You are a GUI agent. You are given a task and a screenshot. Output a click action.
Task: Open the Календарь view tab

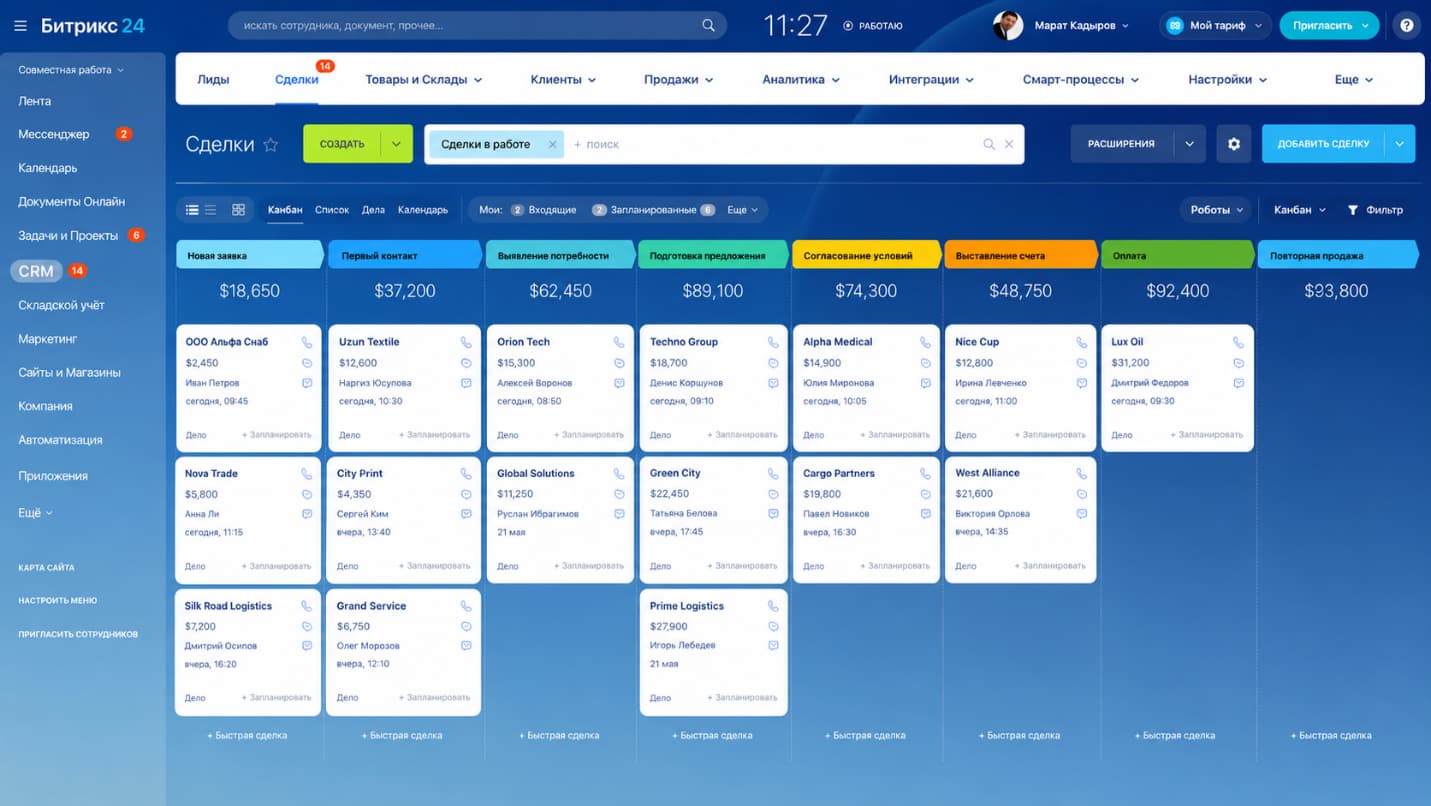click(423, 210)
